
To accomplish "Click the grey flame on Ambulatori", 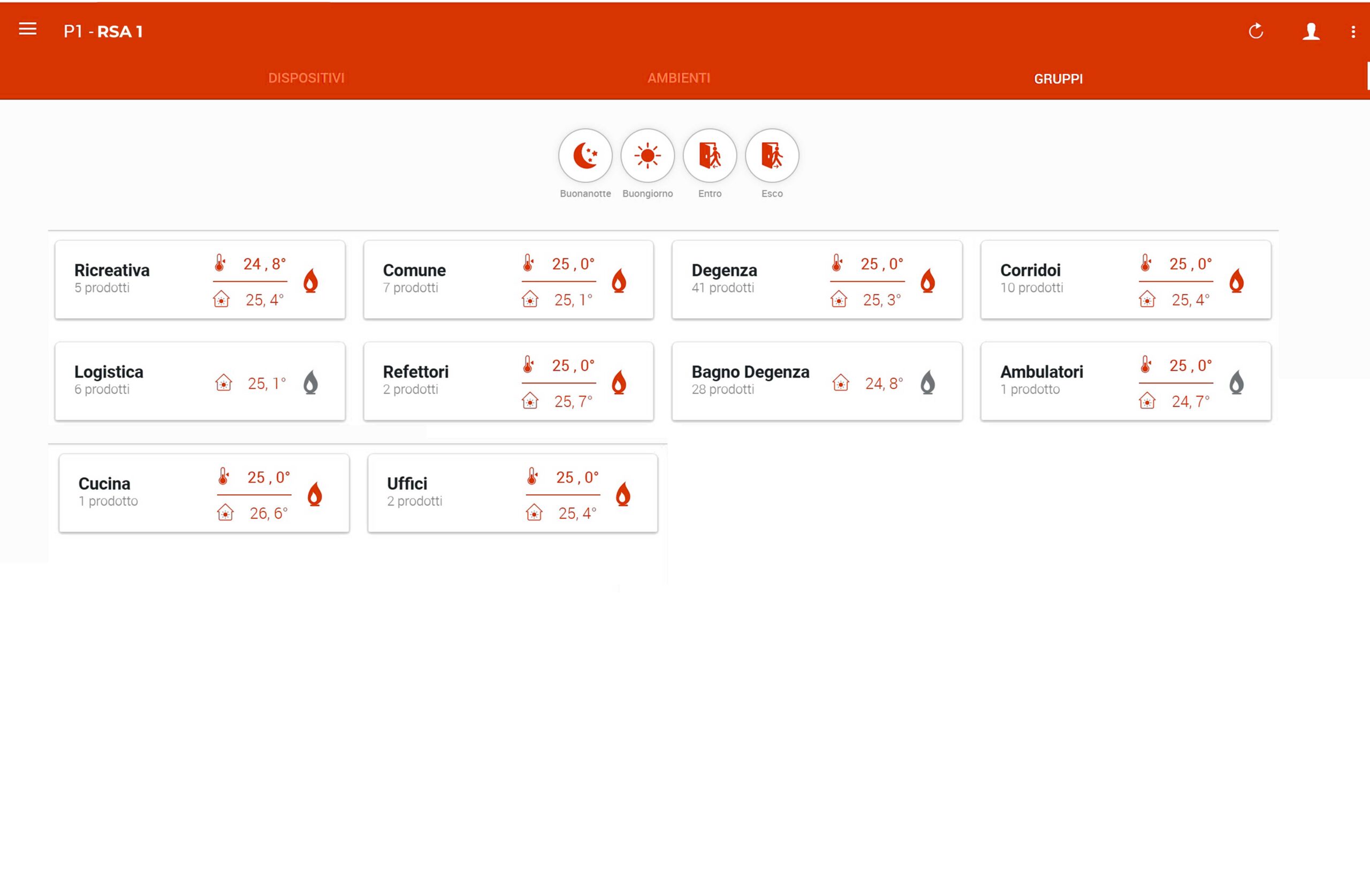I will pos(1236,382).
